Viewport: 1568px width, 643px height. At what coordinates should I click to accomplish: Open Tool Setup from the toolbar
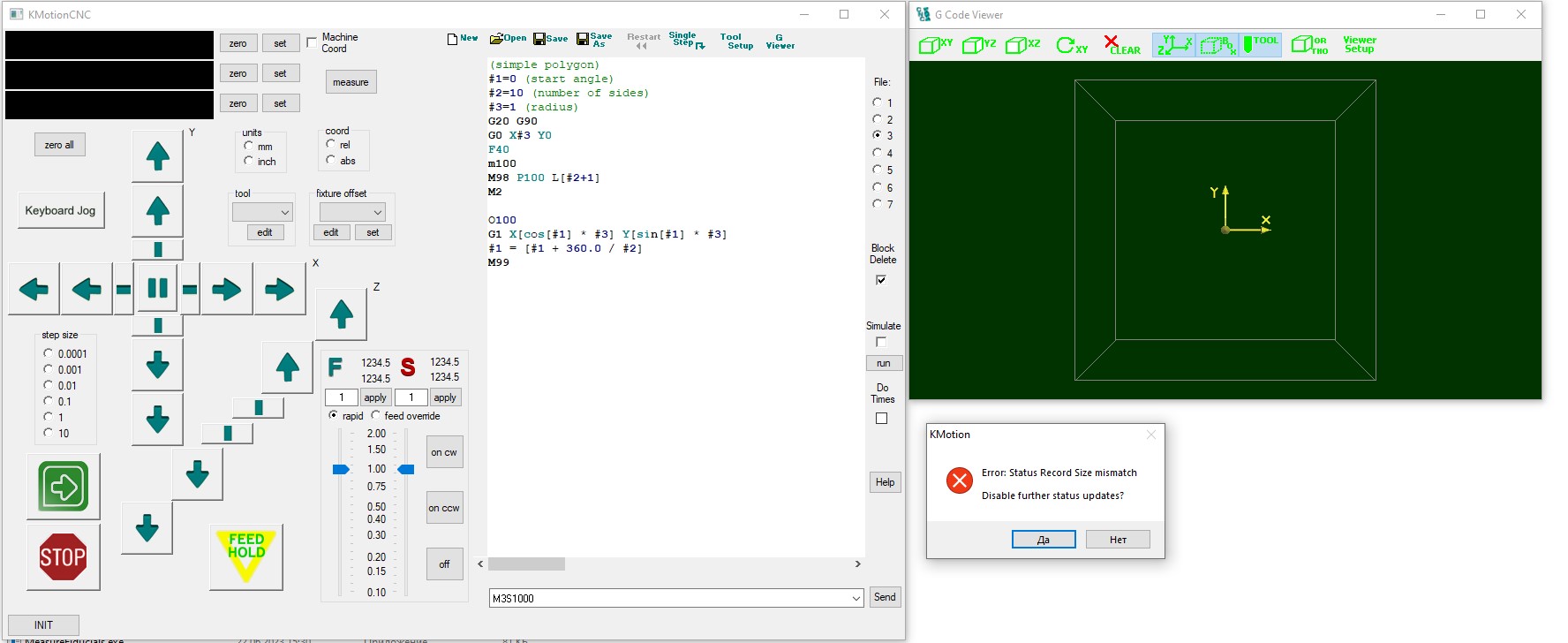[x=735, y=42]
